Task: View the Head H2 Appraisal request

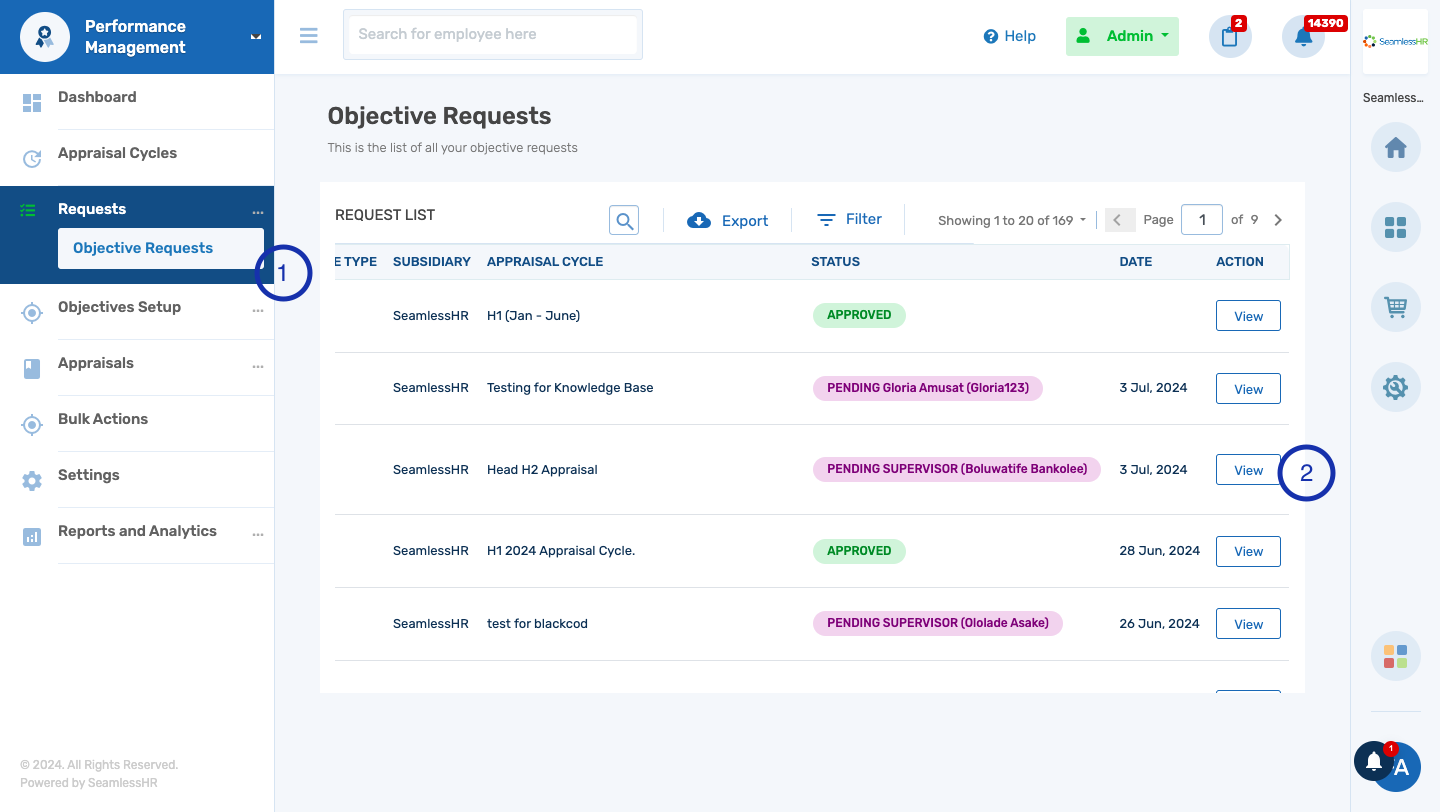Action: 1247,469
